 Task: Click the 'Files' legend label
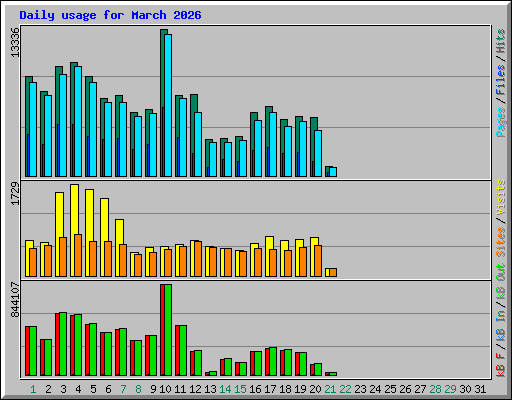tap(501, 80)
